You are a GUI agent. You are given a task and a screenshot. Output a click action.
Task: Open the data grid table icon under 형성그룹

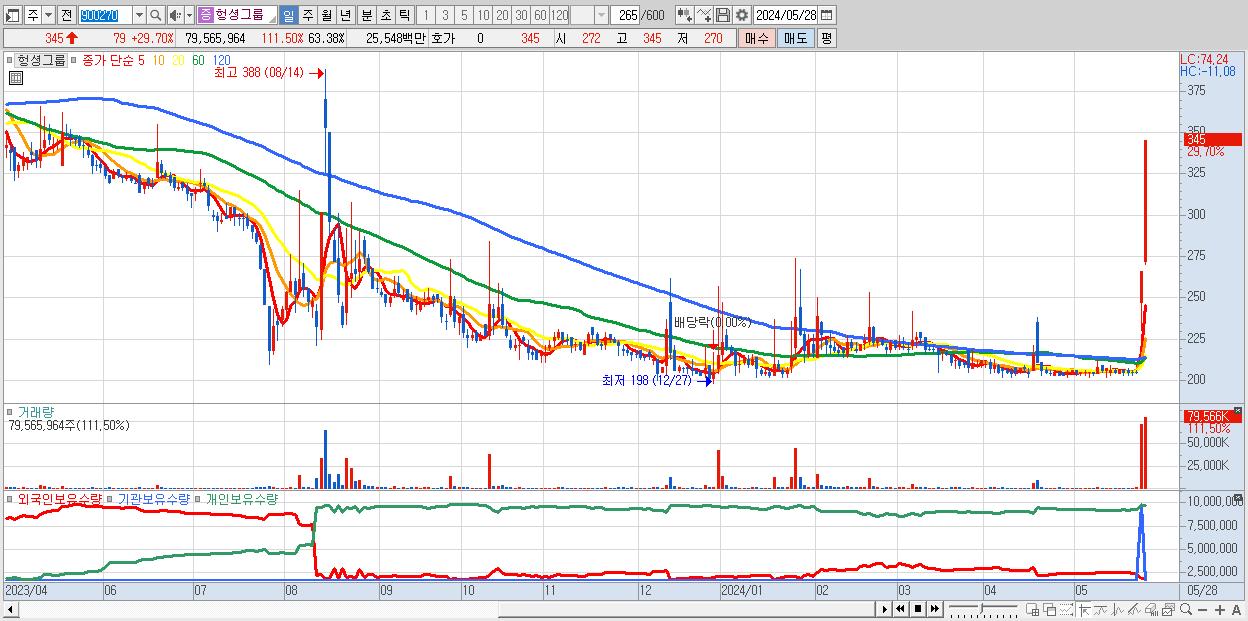click(x=16, y=77)
